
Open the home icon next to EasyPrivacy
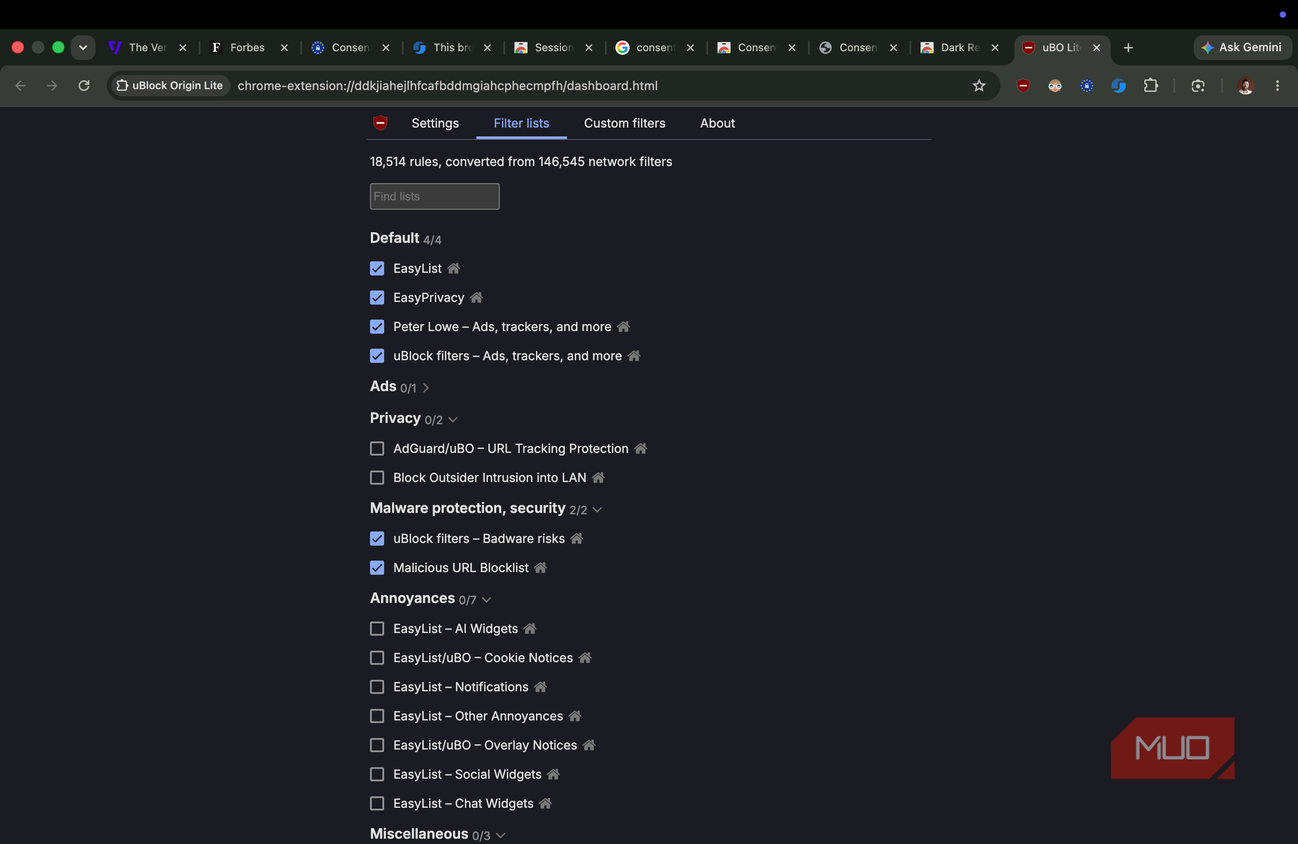477,297
